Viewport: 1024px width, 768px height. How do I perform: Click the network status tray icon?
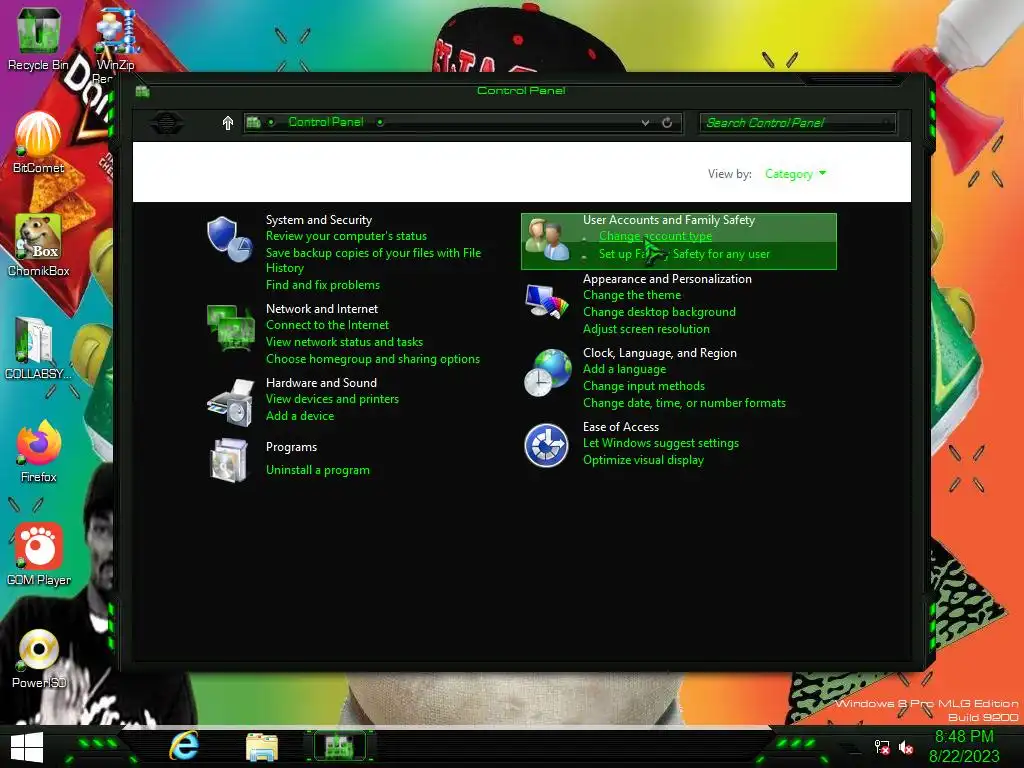882,747
